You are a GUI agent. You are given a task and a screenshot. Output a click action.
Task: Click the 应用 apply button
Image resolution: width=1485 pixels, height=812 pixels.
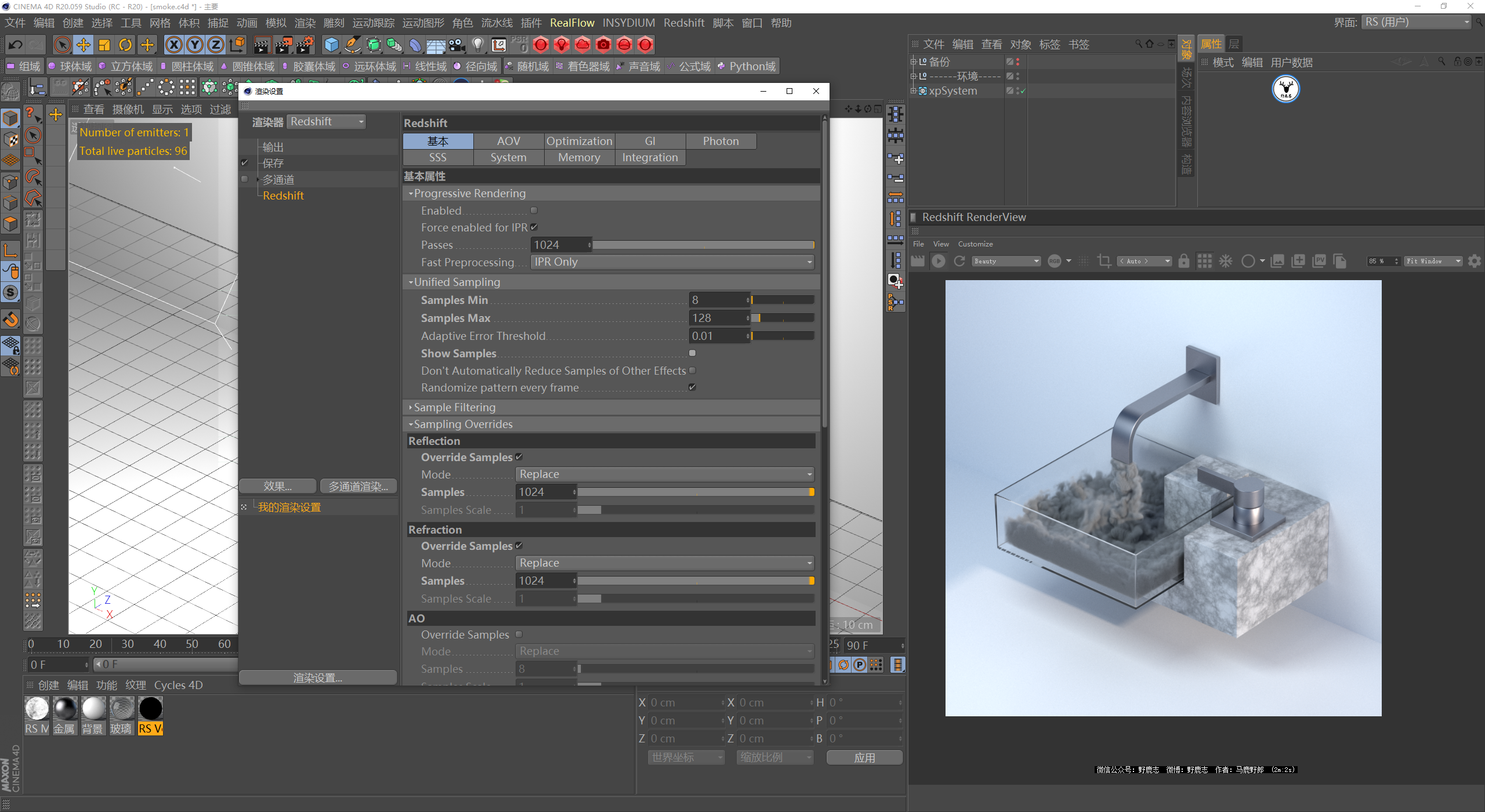pos(864,757)
